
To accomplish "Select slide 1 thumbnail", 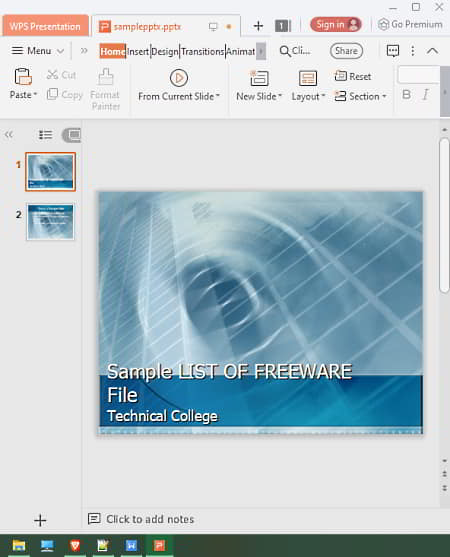I will [50, 172].
